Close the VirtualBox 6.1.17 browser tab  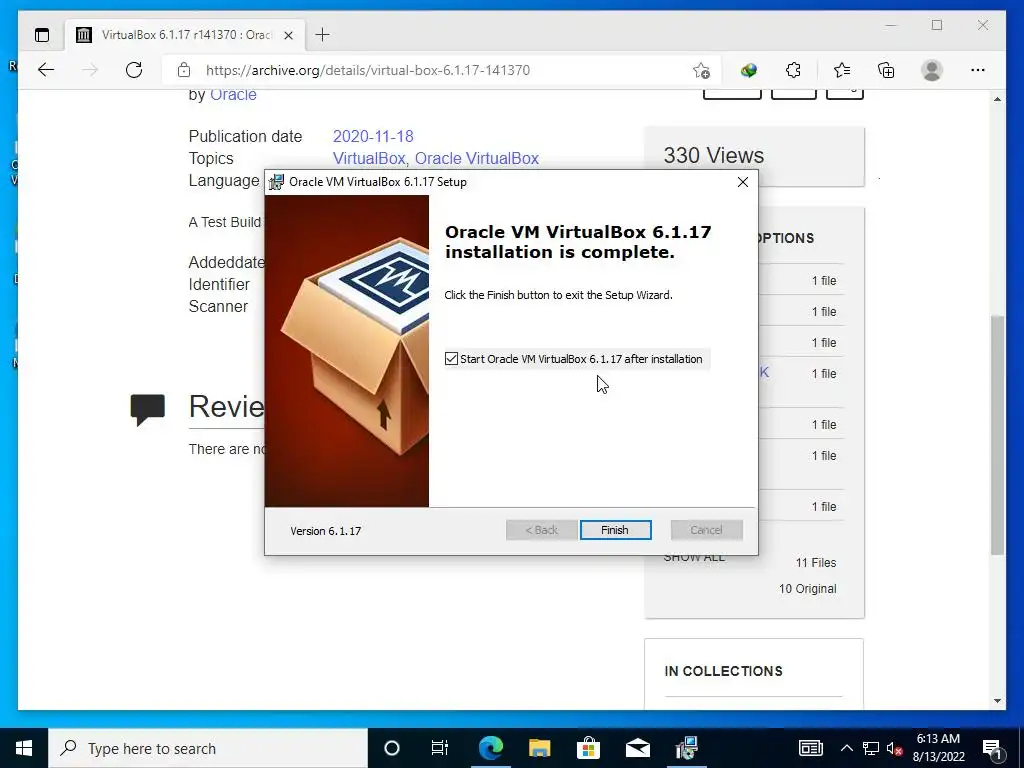(x=289, y=35)
